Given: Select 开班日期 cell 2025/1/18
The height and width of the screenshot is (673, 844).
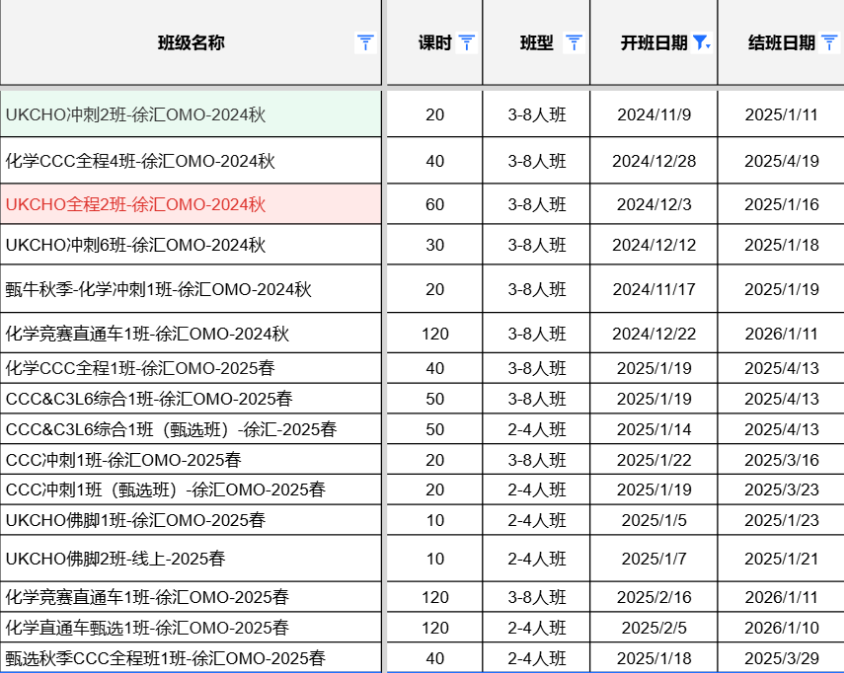Looking at the screenshot, I should pos(653,657).
